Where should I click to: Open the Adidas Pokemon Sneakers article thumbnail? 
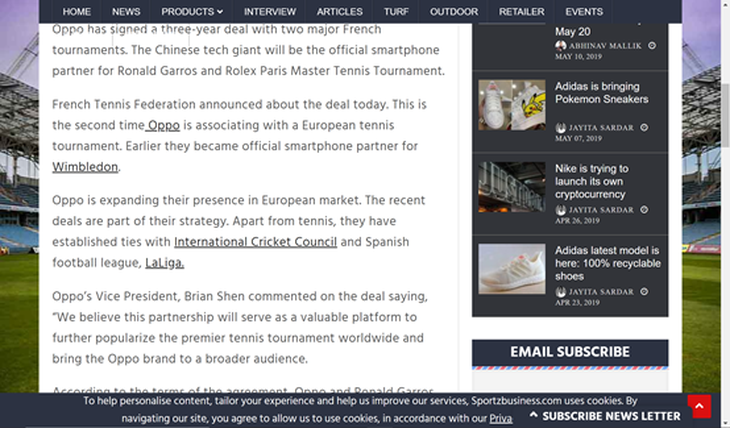click(512, 105)
